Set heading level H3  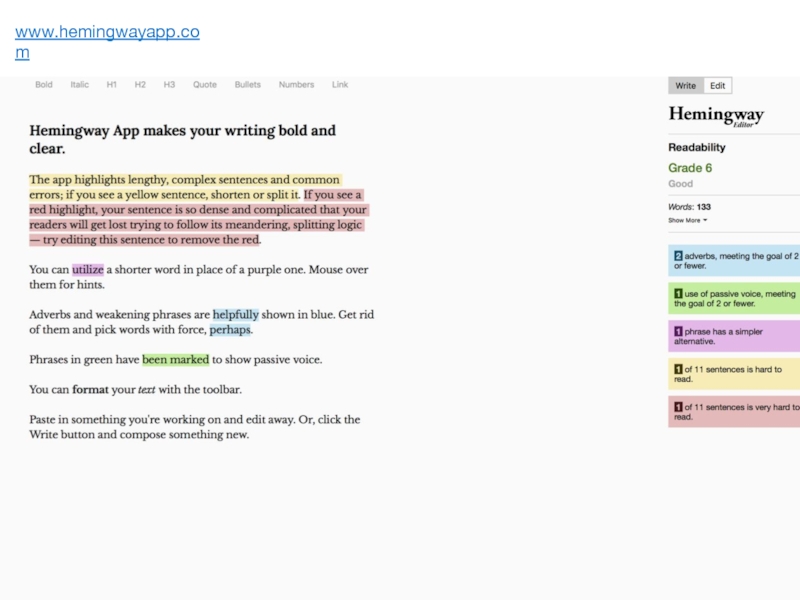pyautogui.click(x=169, y=85)
